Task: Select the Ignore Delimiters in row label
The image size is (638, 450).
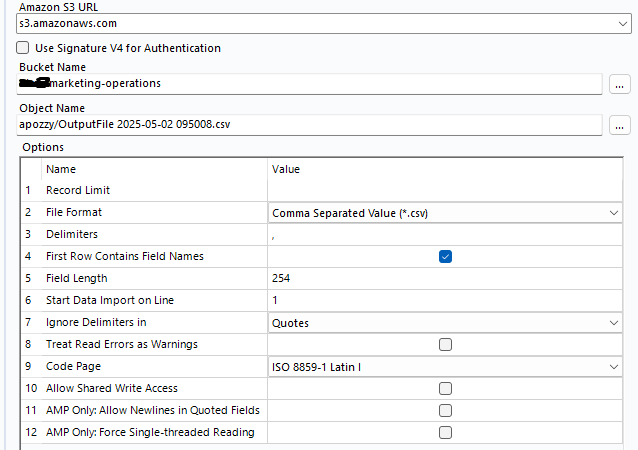Action: tap(96, 322)
